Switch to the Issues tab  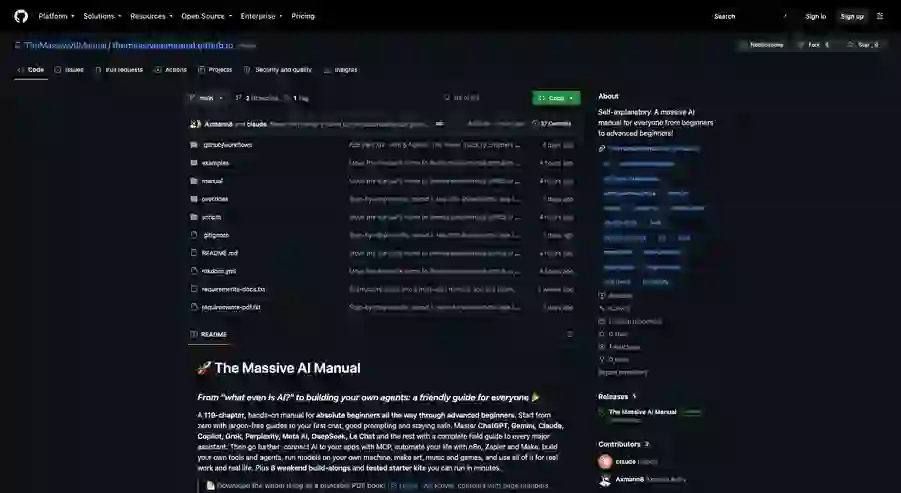click(69, 70)
